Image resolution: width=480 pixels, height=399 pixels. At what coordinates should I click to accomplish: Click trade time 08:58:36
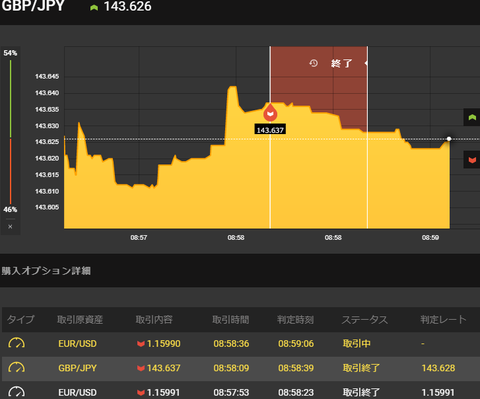point(231,344)
